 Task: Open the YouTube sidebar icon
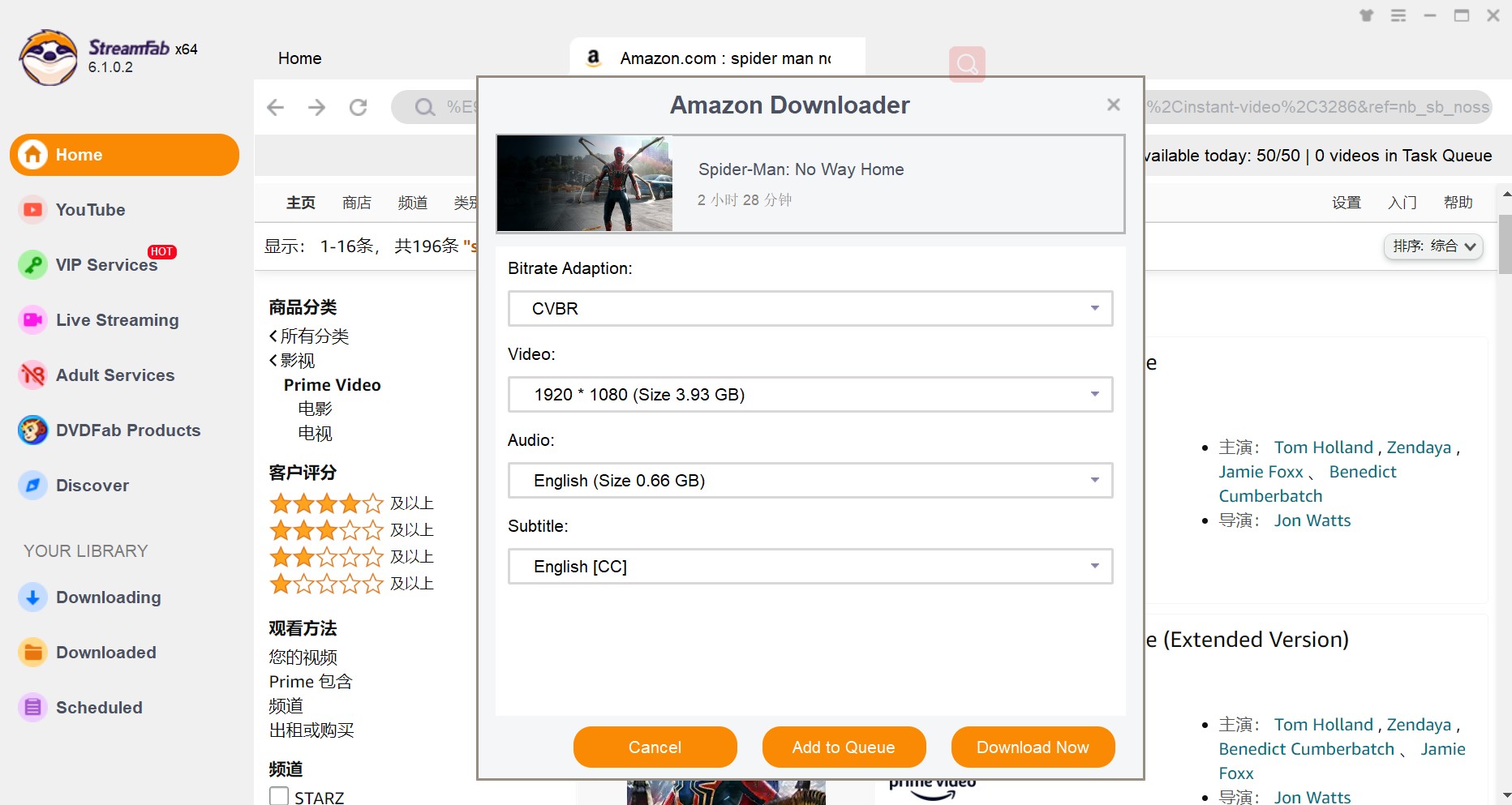(32, 210)
